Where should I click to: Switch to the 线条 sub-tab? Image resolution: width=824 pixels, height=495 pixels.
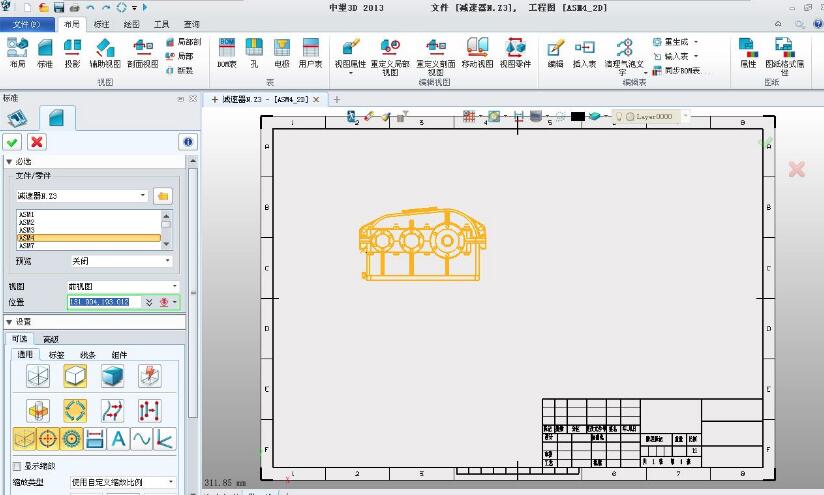(x=88, y=355)
